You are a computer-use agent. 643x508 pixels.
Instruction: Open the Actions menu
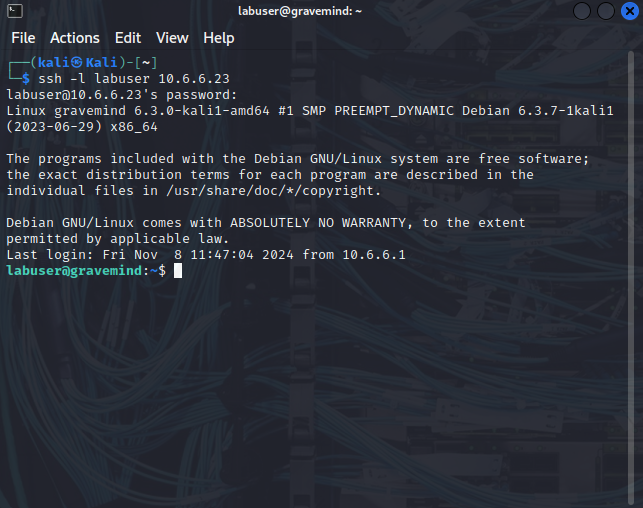75,38
